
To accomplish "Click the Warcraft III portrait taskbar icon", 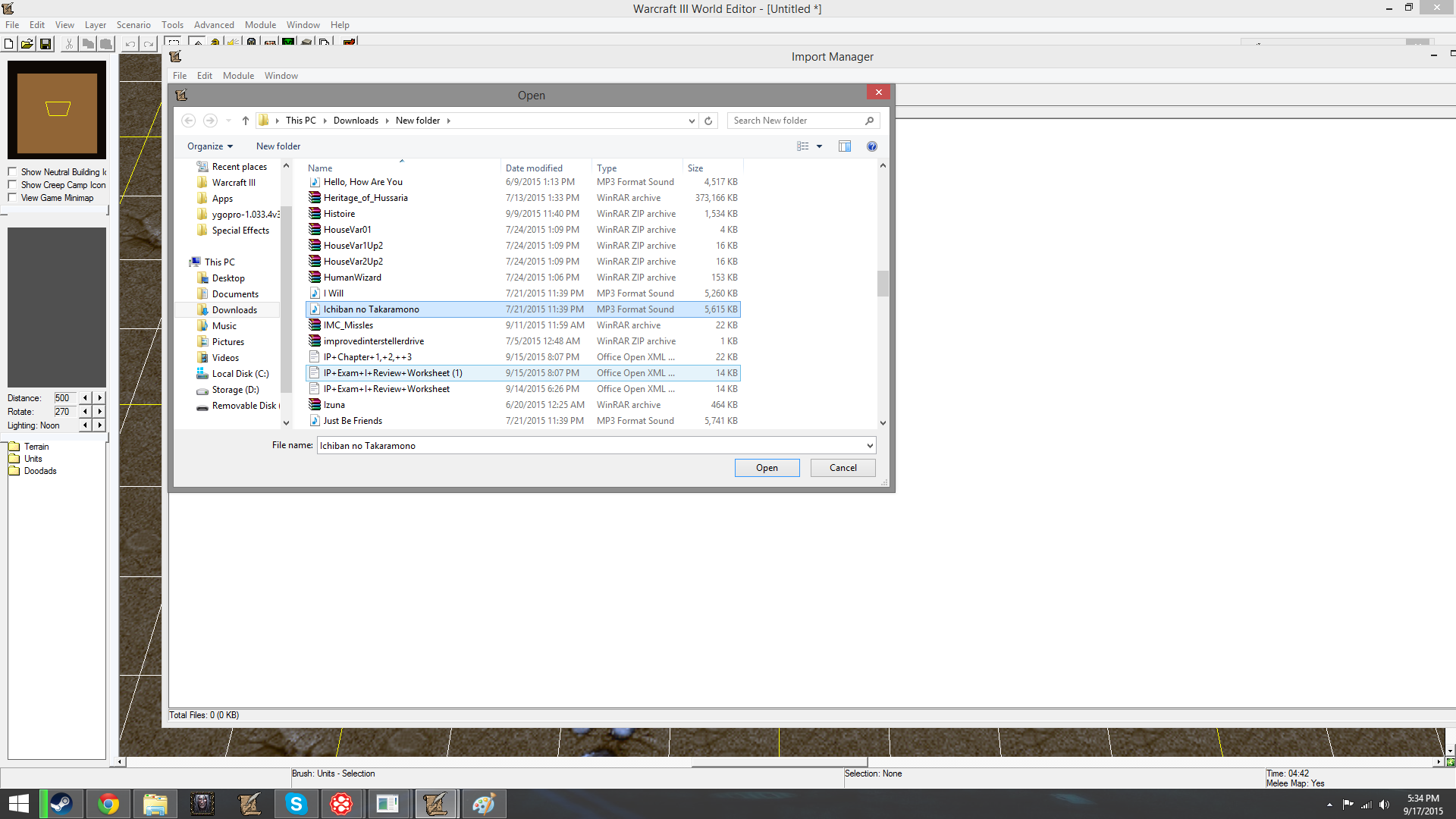I will [202, 804].
